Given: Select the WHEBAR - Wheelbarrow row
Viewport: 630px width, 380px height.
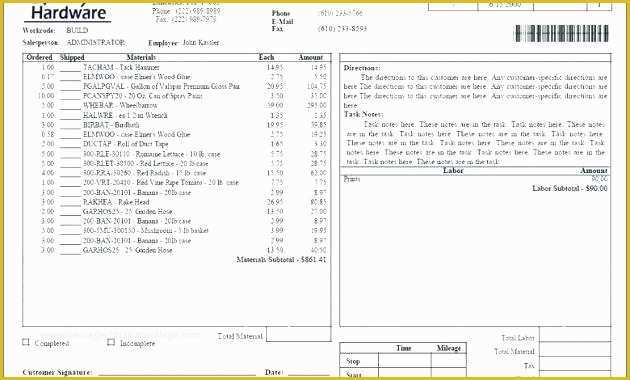Looking at the screenshot, I should click(176, 106).
